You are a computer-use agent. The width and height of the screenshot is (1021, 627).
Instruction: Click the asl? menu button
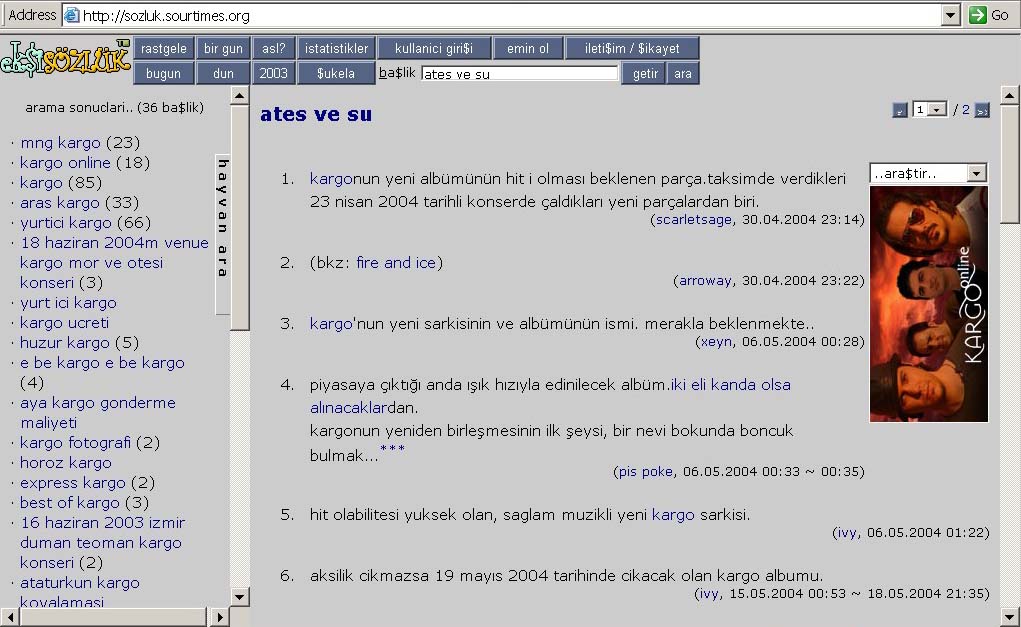[x=273, y=48]
